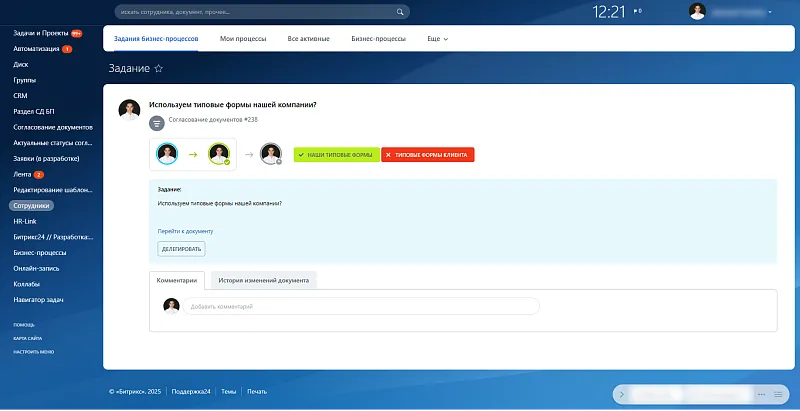This screenshot has width=800, height=411.
Task: Click the magnifier icon in search bar
Action: click(x=400, y=12)
